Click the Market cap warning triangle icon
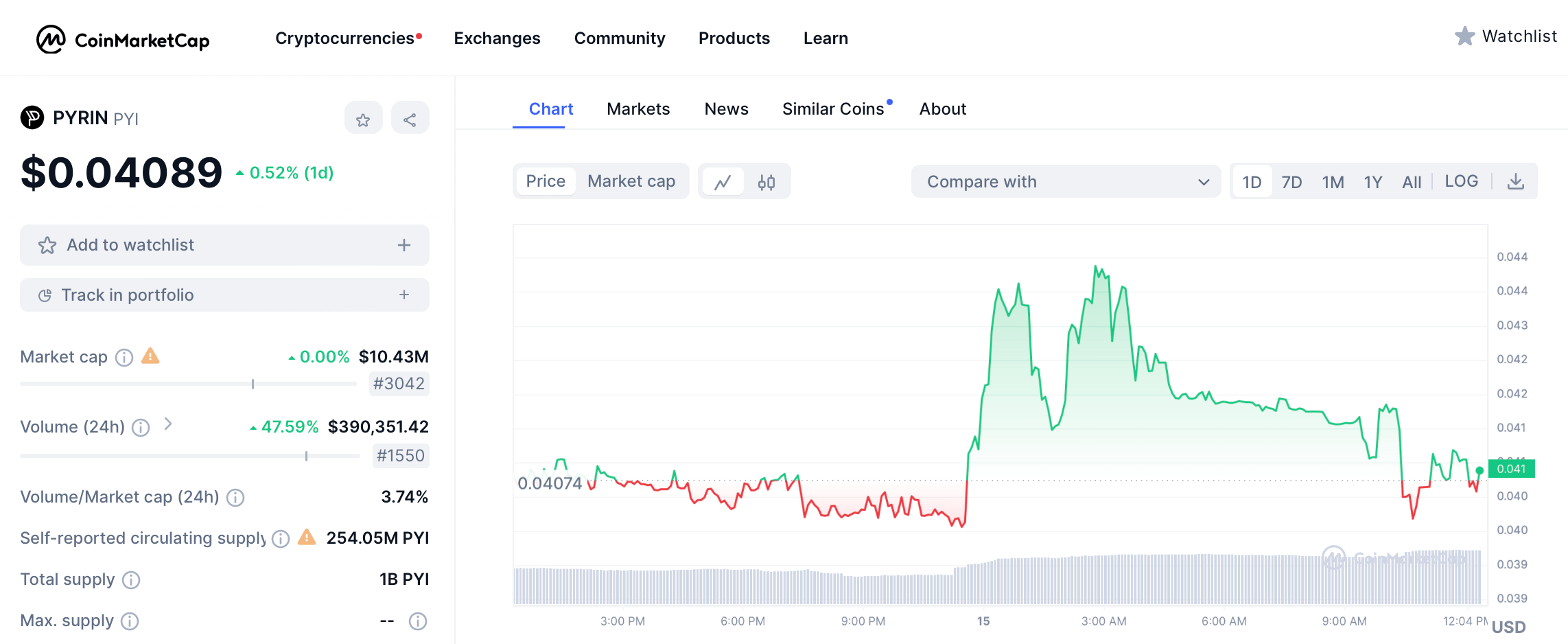1568x644 pixels. point(150,356)
